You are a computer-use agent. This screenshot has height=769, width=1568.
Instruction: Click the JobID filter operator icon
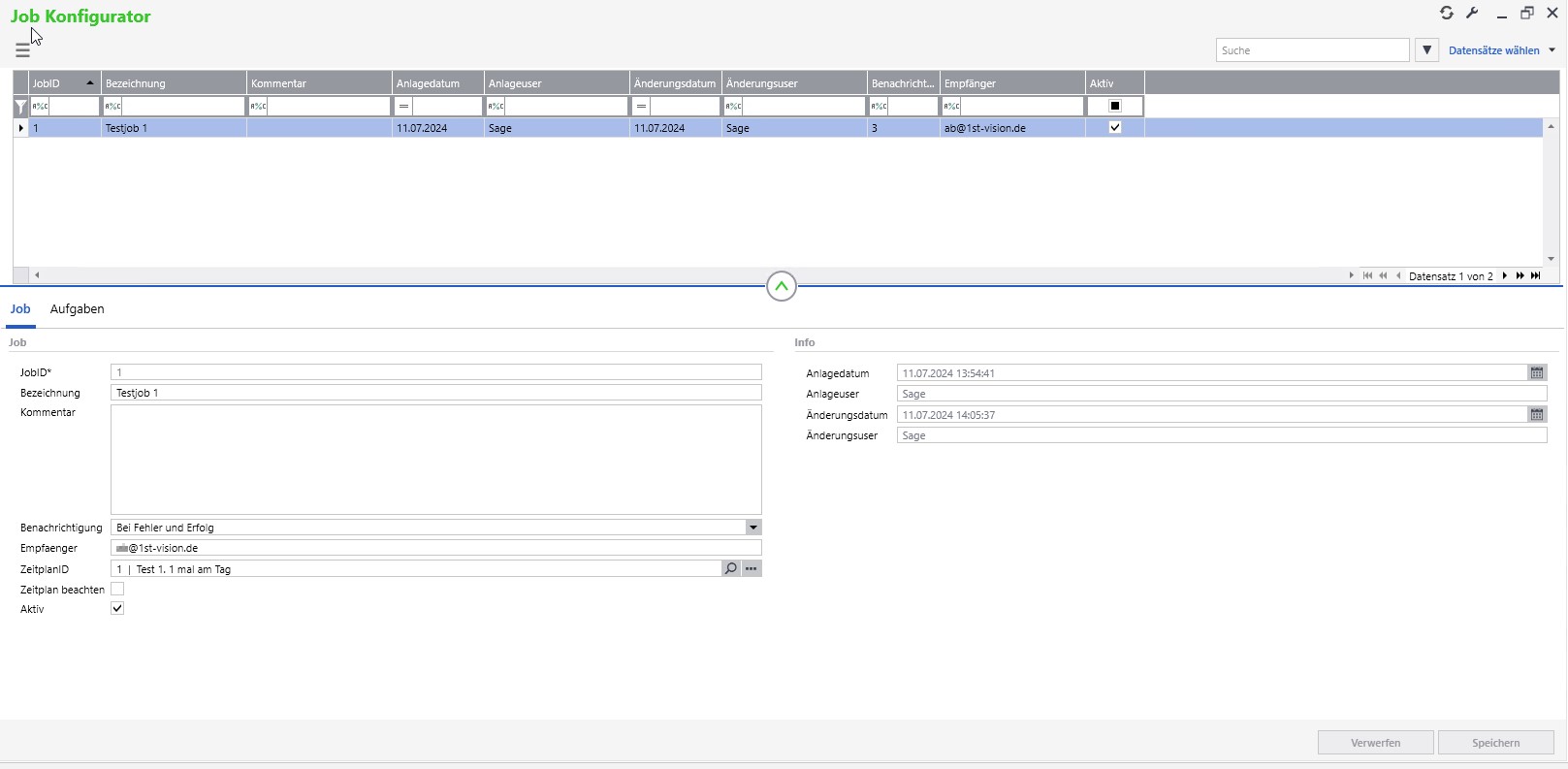pyautogui.click(x=40, y=107)
